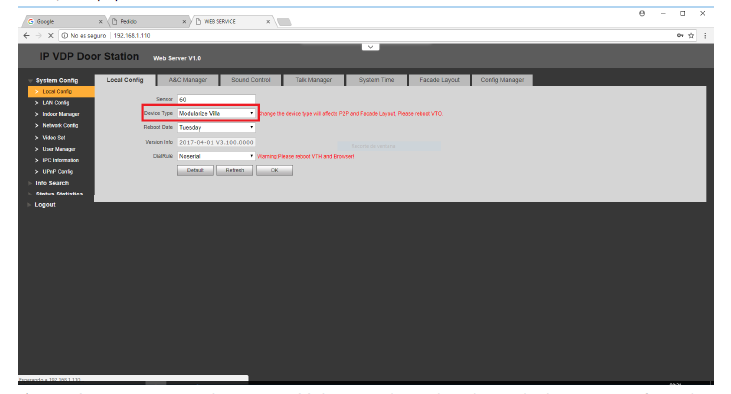
Task: Click the Version Info field
Action: pos(216,142)
